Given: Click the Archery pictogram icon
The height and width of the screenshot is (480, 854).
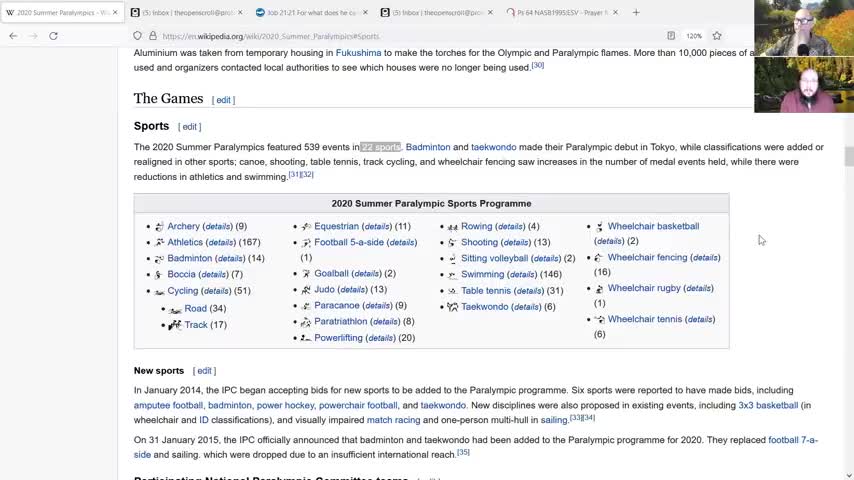Looking at the screenshot, I should click(x=159, y=227).
